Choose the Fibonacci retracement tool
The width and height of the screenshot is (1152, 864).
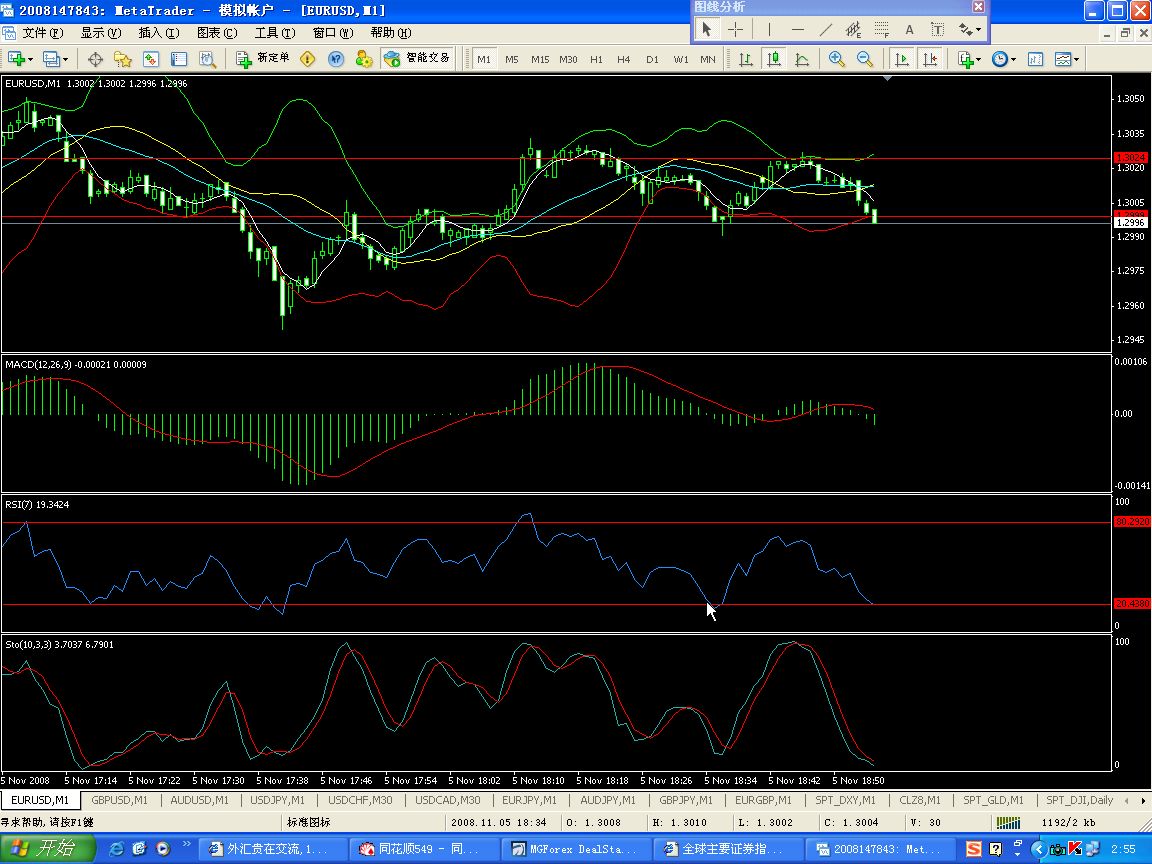tap(881, 30)
